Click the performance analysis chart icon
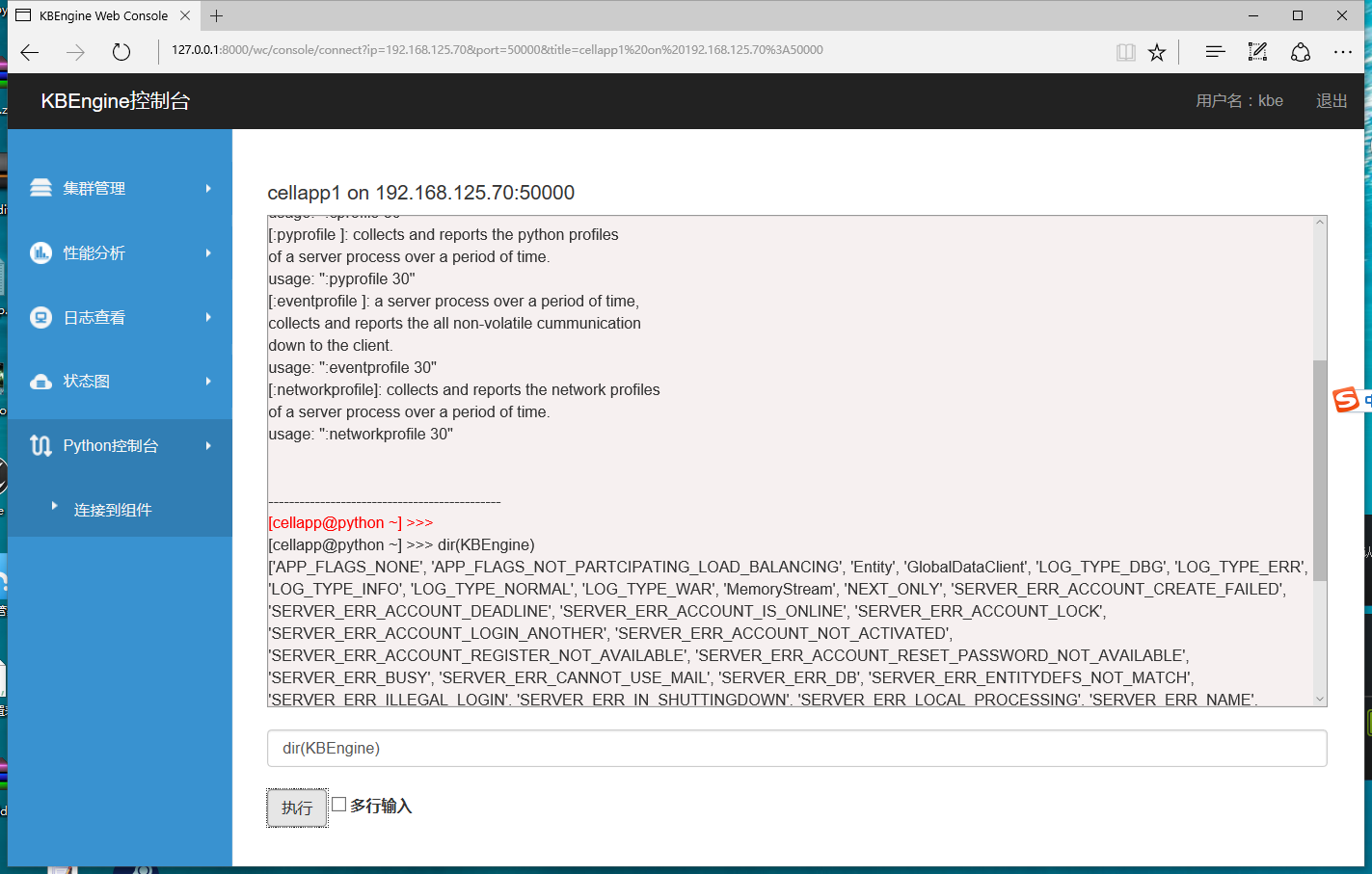Image resolution: width=1372 pixels, height=874 pixels. 40,252
